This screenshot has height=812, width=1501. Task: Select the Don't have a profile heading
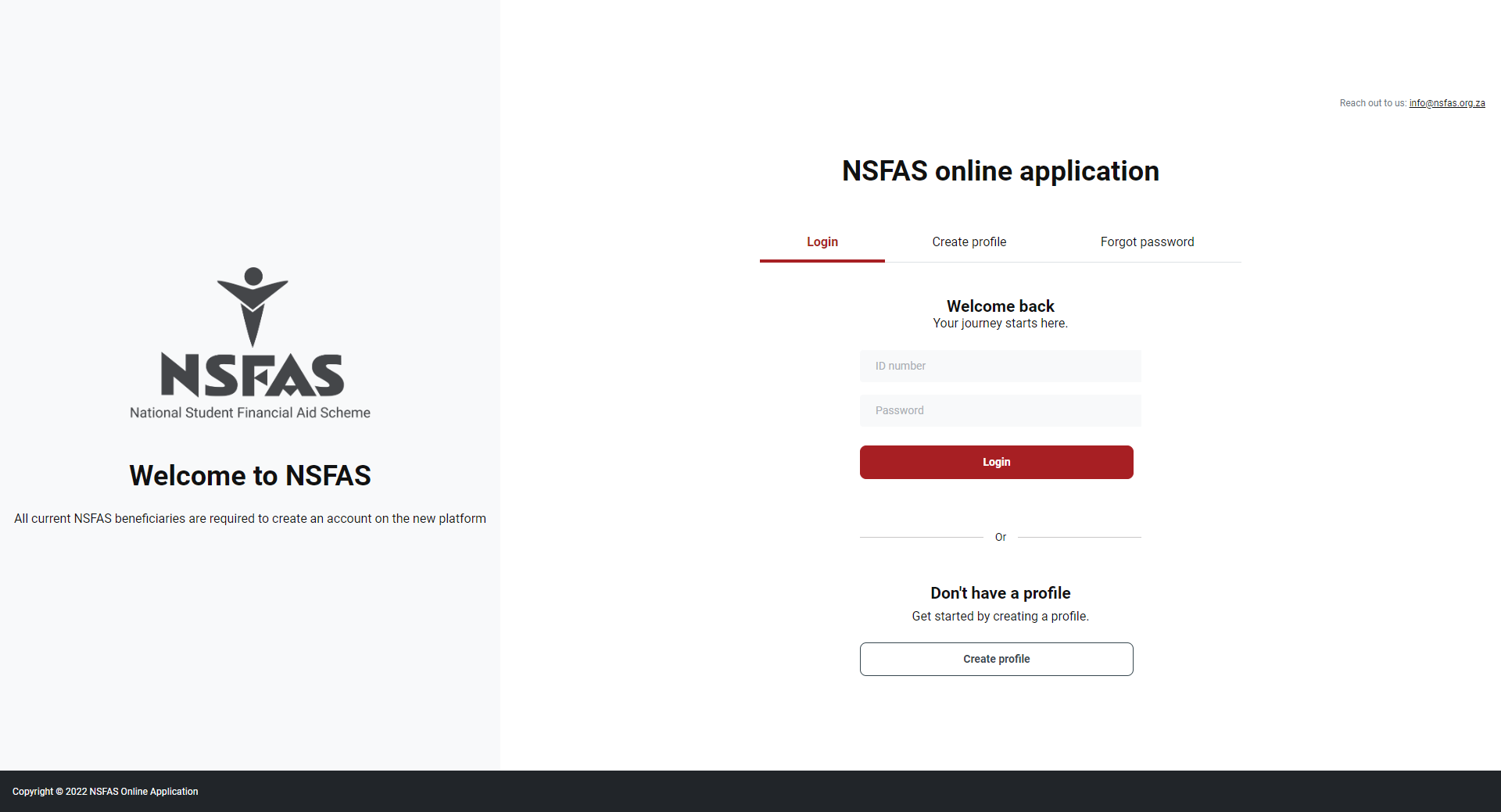1000,592
